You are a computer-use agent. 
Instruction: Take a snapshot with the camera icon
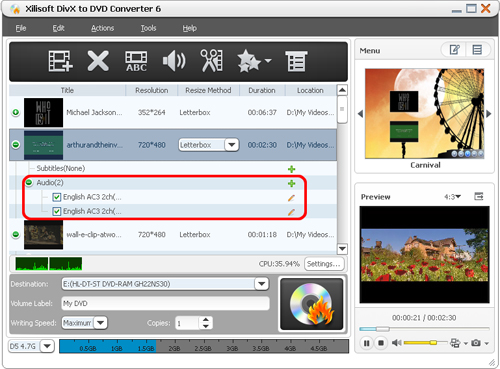476,343
